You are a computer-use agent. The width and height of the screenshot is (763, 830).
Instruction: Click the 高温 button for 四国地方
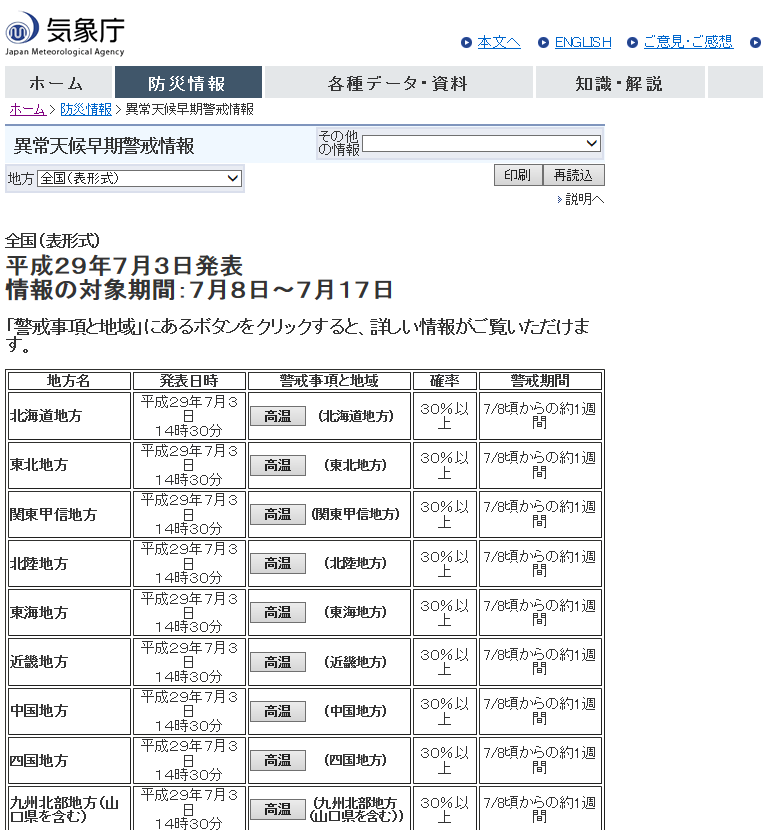click(277, 761)
